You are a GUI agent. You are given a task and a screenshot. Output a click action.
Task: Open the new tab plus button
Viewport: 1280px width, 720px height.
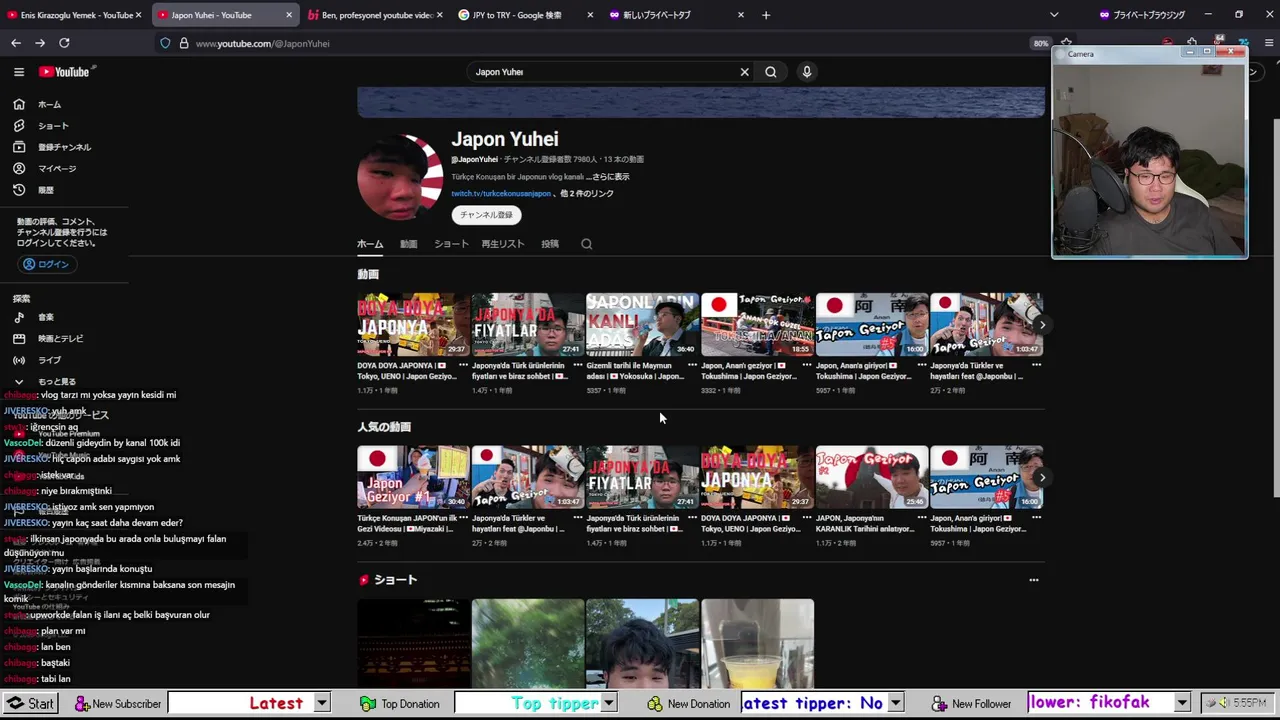pyautogui.click(x=766, y=15)
